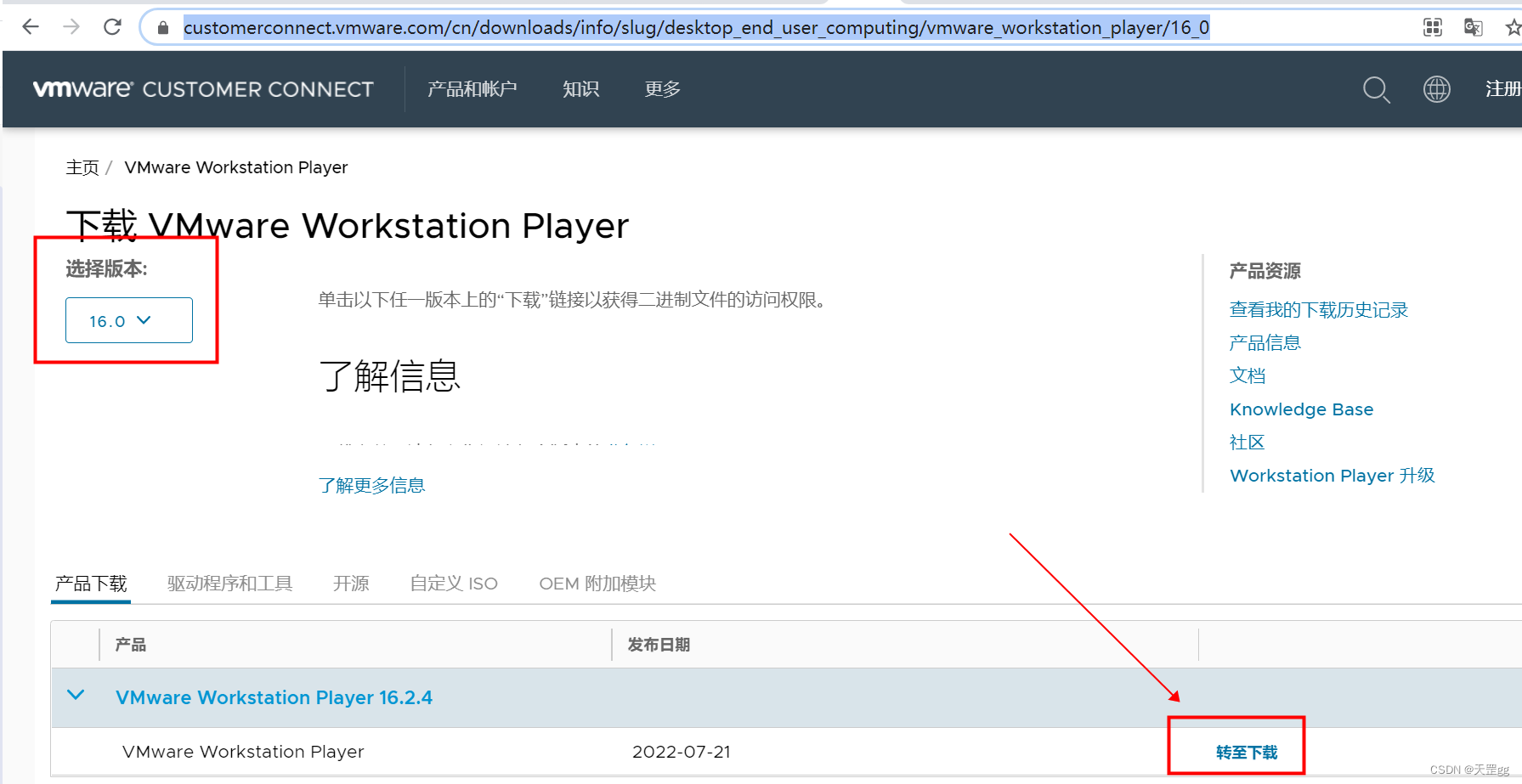The image size is (1522, 784).
Task: Switch to the 自定义 ISO tab
Action: coord(454,584)
